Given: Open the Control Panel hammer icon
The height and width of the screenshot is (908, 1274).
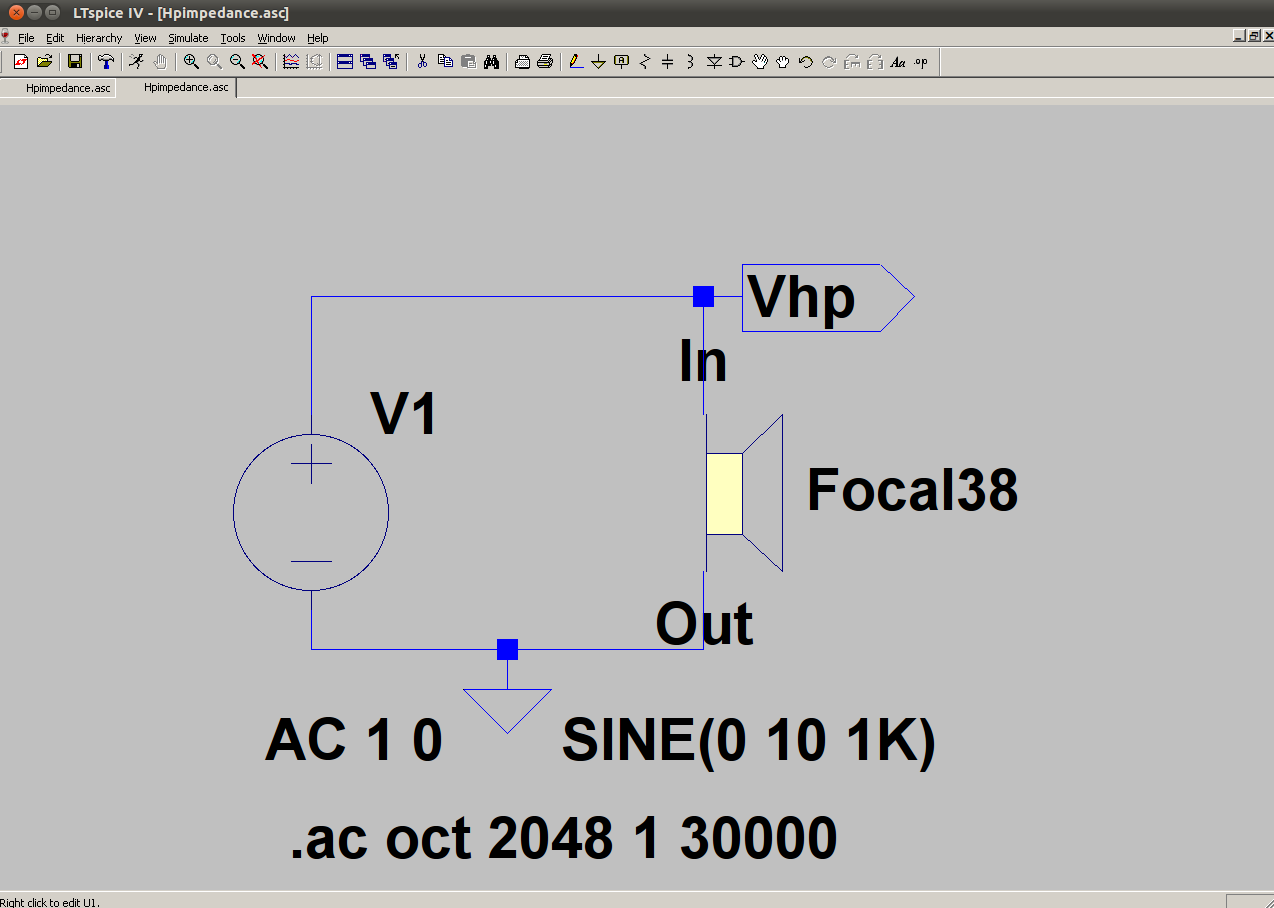Looking at the screenshot, I should [x=105, y=62].
